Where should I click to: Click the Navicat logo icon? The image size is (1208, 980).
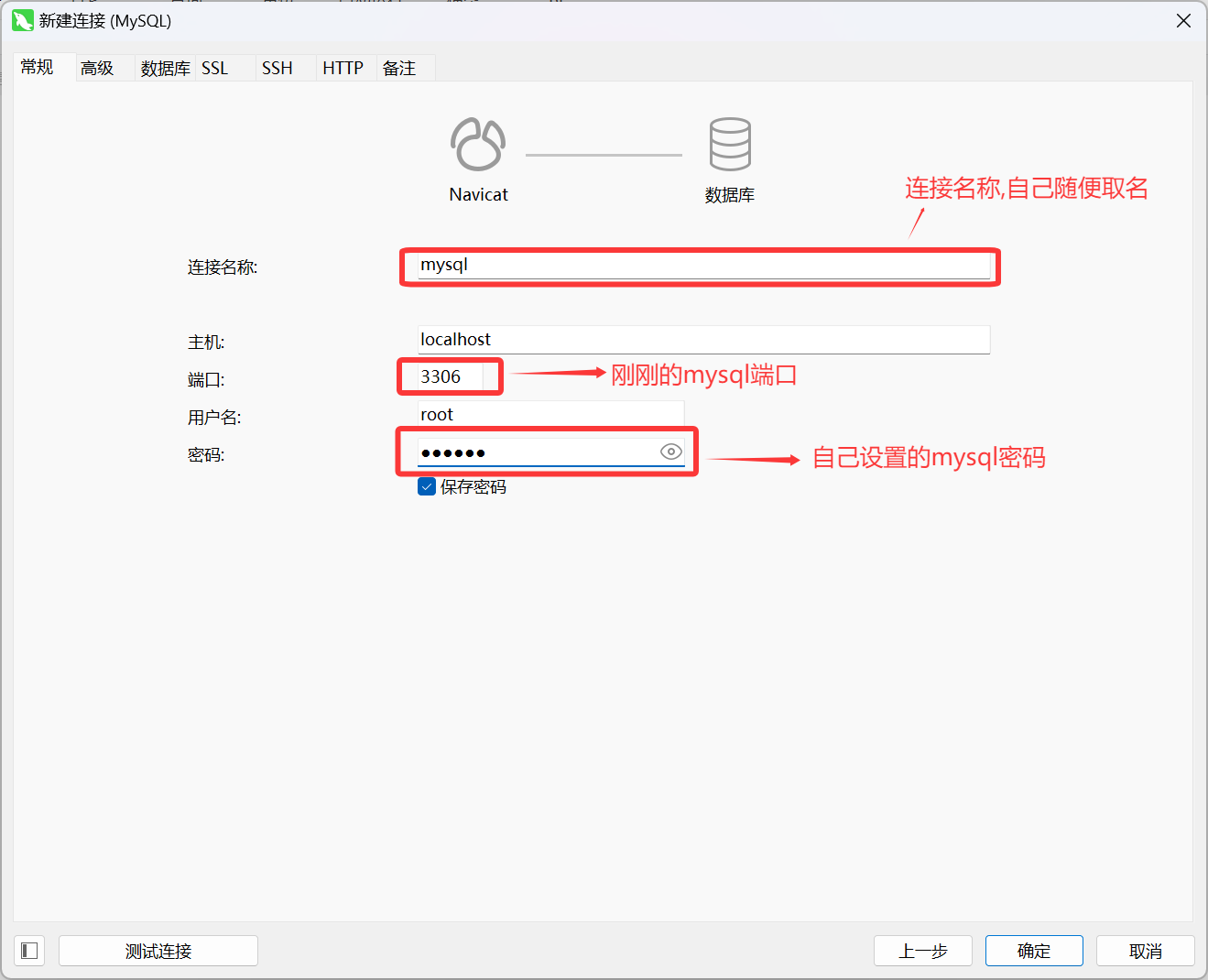click(478, 144)
